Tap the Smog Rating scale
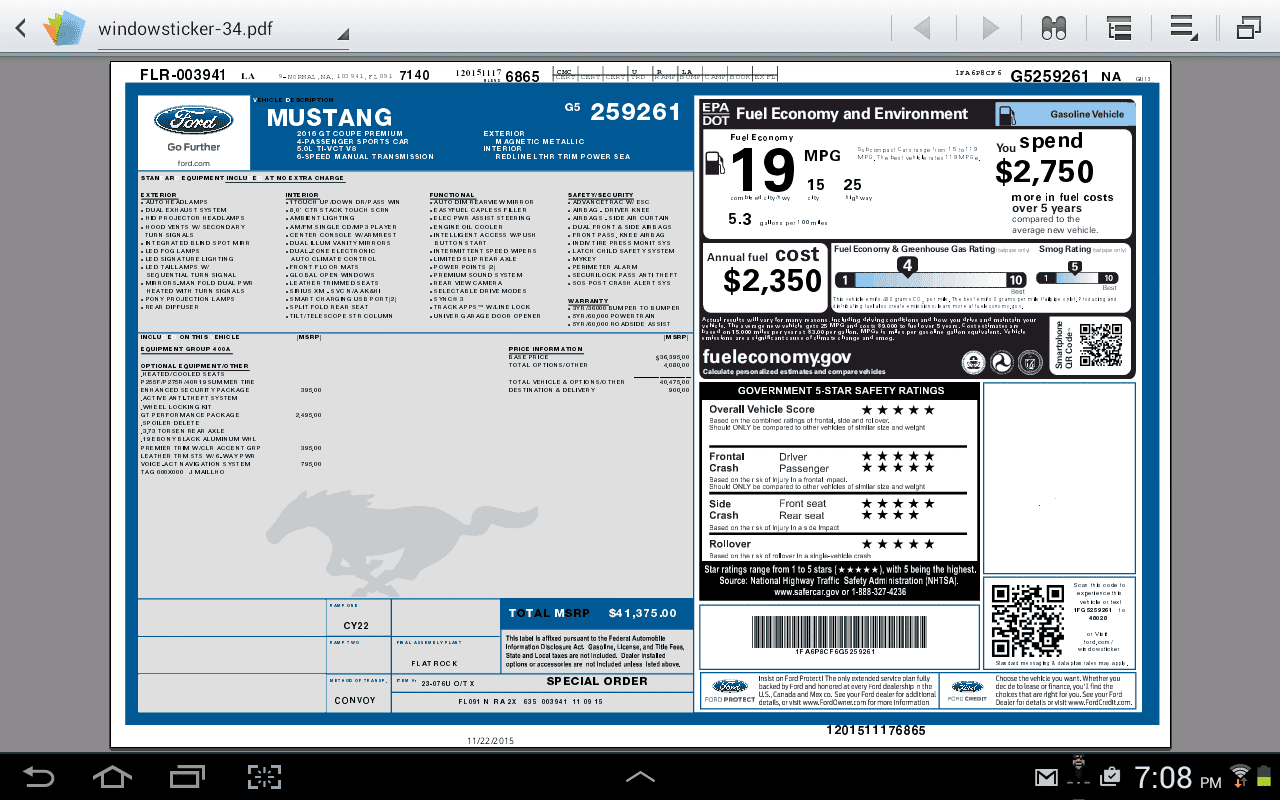This screenshot has height=800, width=1280. [1076, 273]
